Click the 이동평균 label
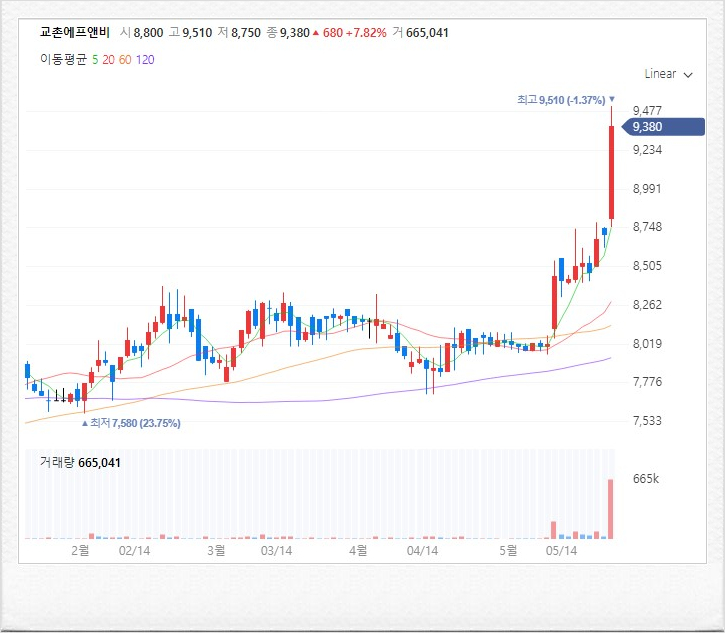 pos(63,60)
